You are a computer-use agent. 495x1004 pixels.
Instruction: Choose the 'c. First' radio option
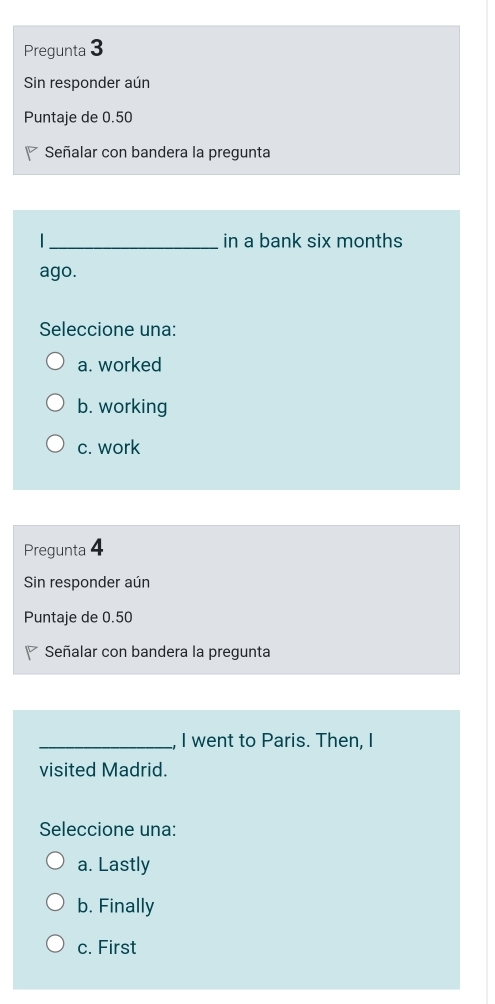tap(55, 944)
